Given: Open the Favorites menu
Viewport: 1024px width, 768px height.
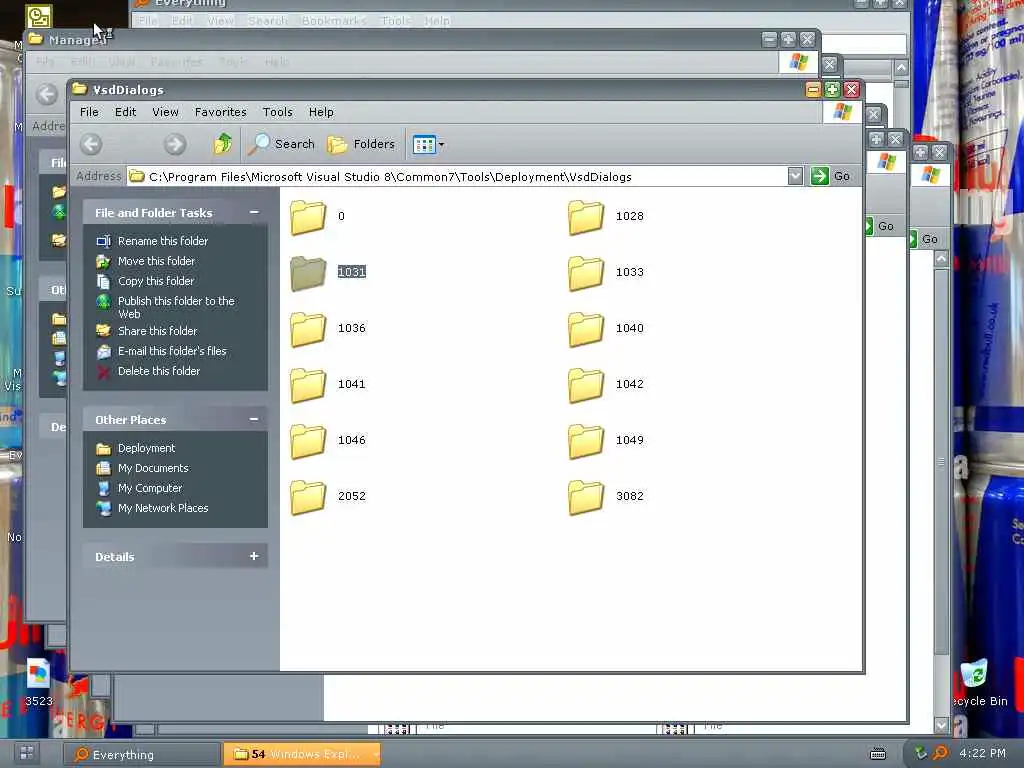Looking at the screenshot, I should (221, 112).
